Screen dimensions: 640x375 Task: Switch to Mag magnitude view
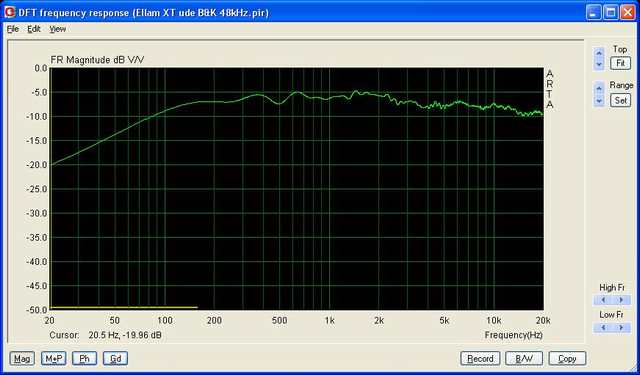22,359
